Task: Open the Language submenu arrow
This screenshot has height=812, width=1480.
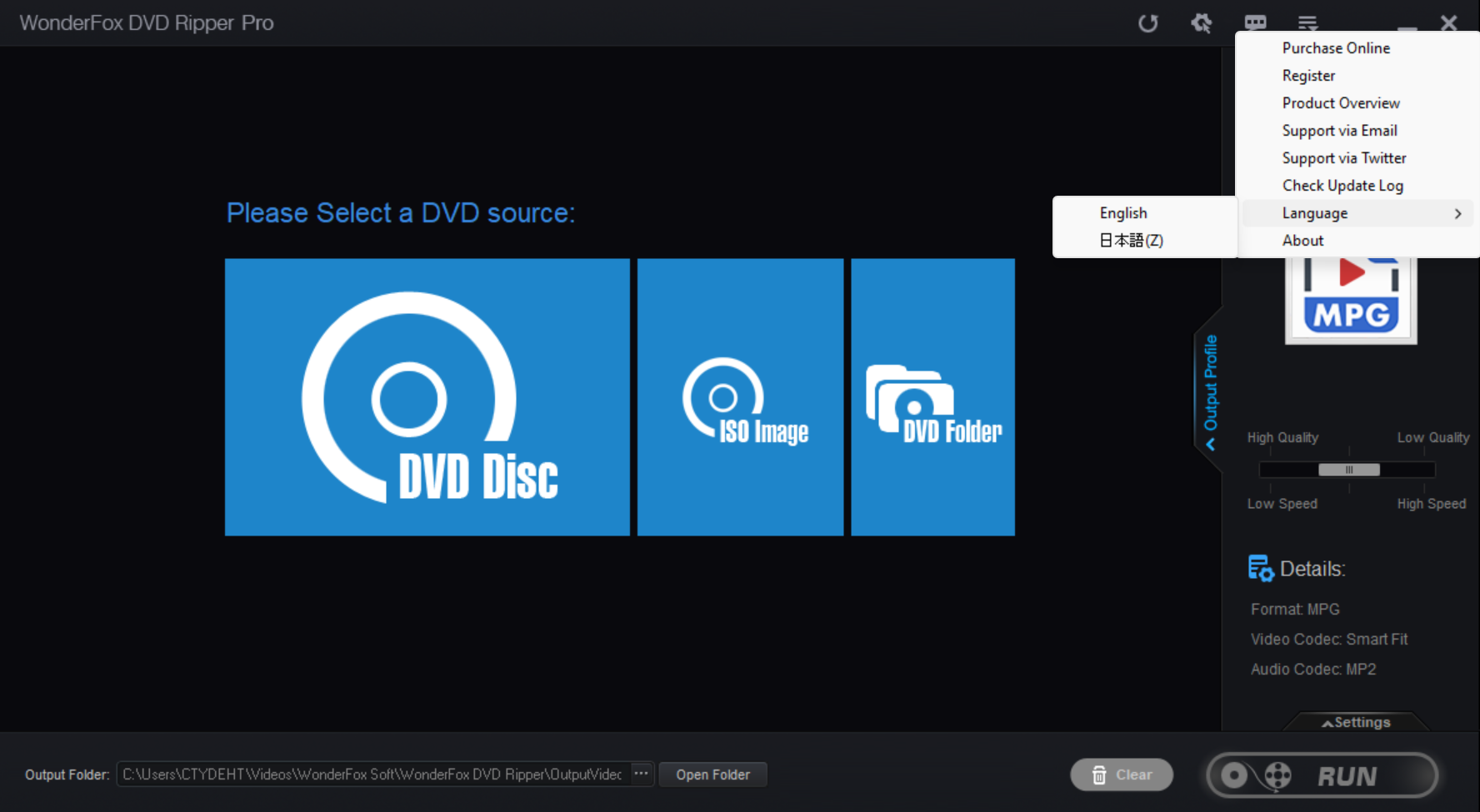Action: point(1457,214)
